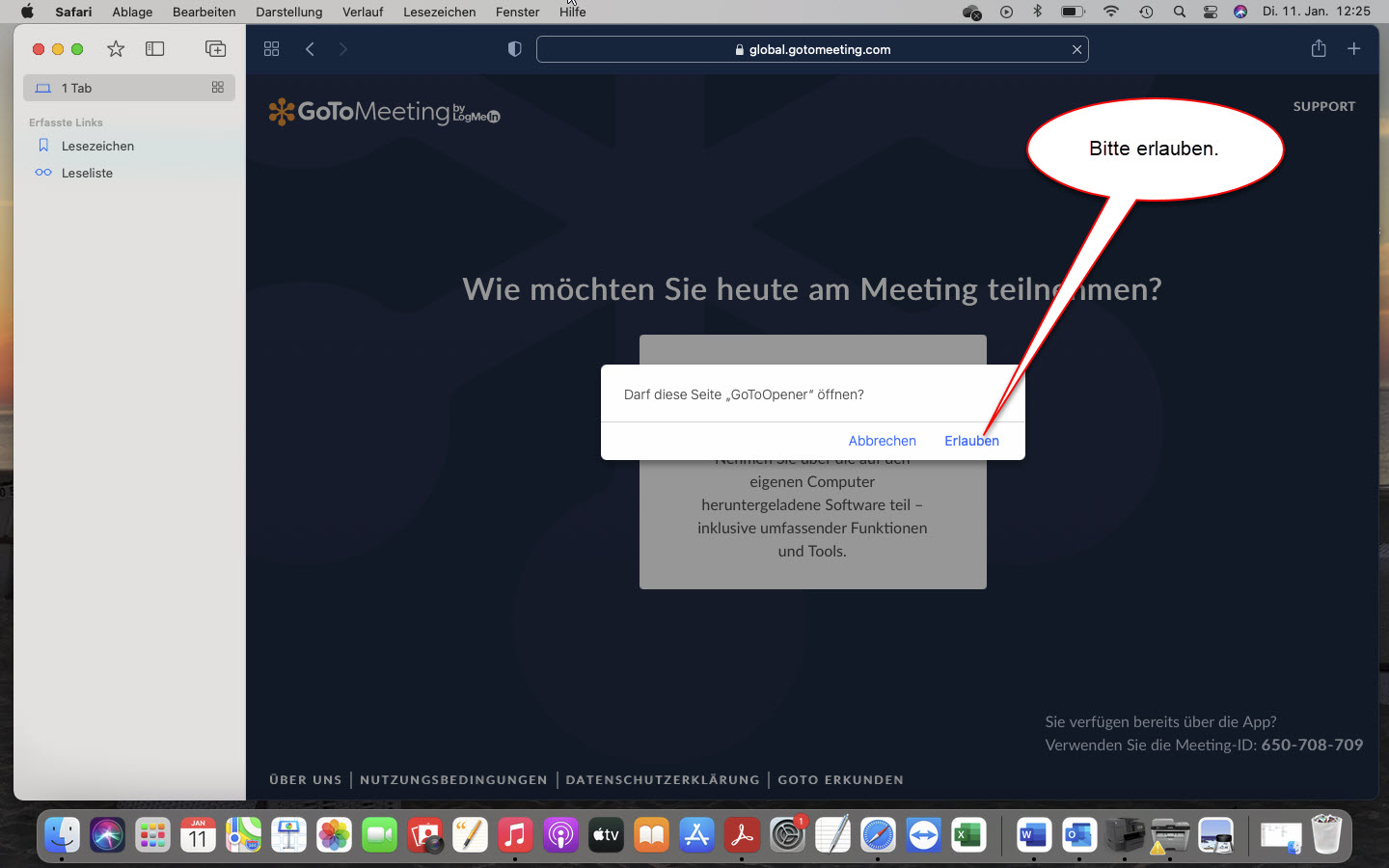This screenshot has width=1389, height=868.
Task: Open Apple TV from the dock
Action: 606,834
